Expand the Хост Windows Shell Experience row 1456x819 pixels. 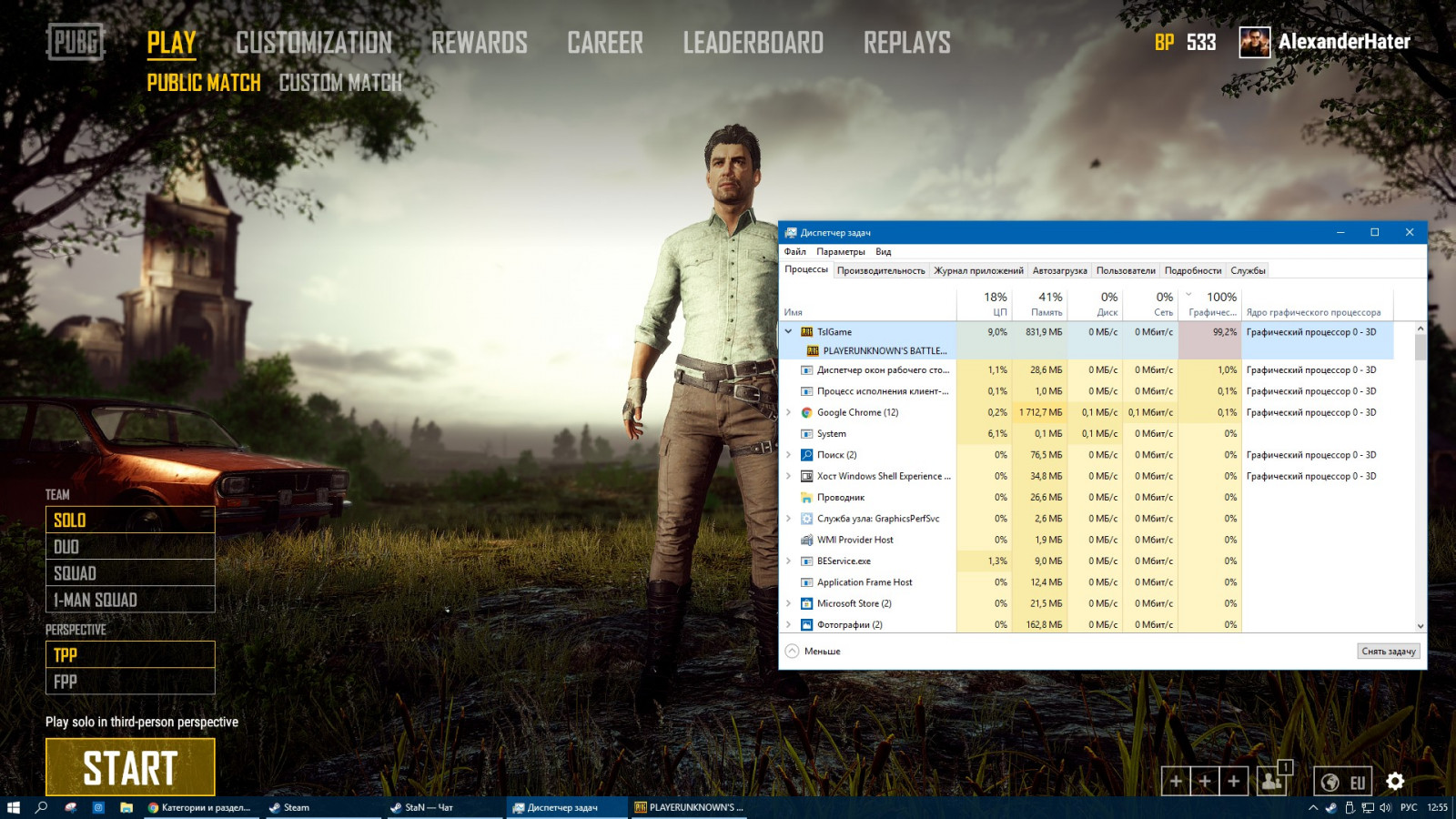click(x=789, y=476)
